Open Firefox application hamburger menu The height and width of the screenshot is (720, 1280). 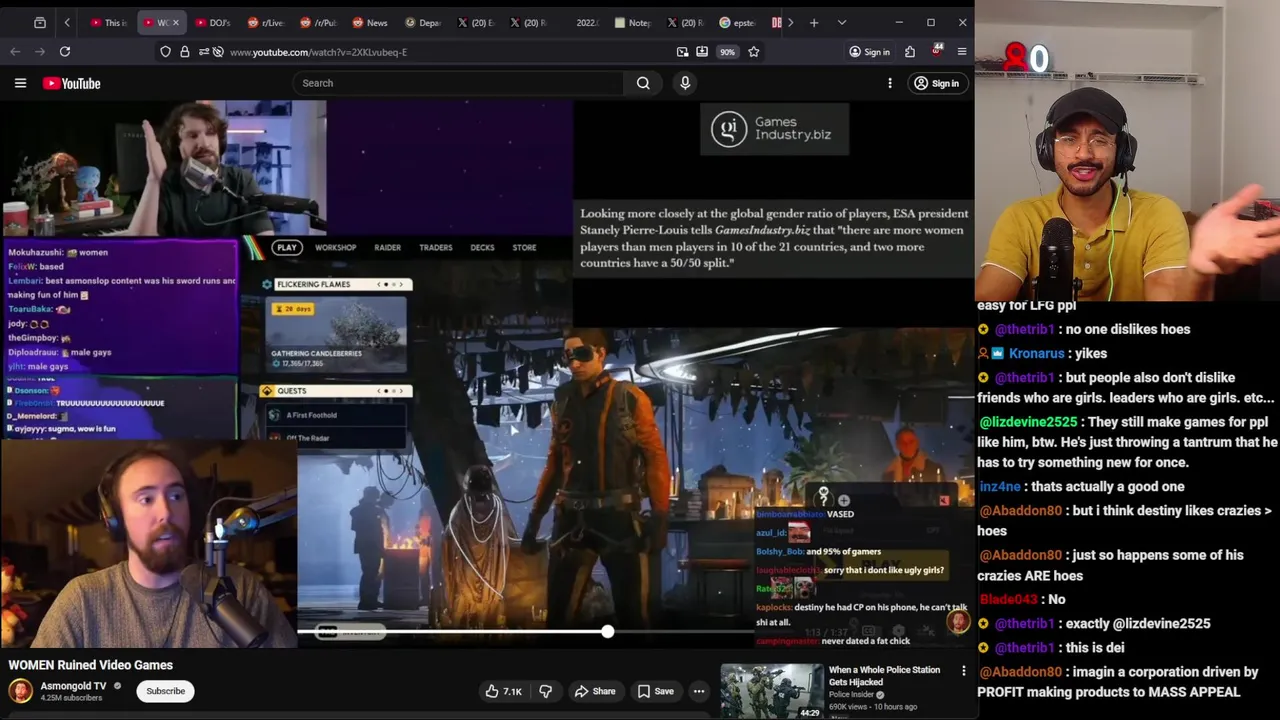click(x=962, y=52)
